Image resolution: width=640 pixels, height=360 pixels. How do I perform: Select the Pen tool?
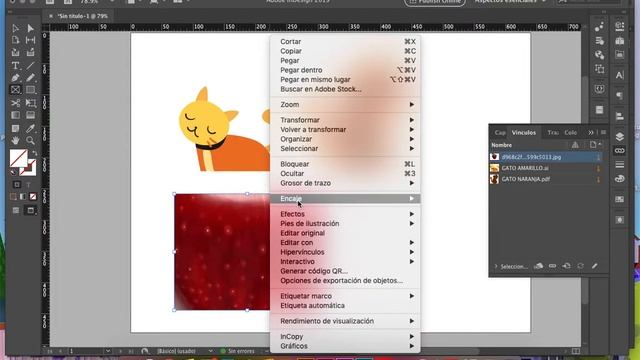tap(15, 78)
